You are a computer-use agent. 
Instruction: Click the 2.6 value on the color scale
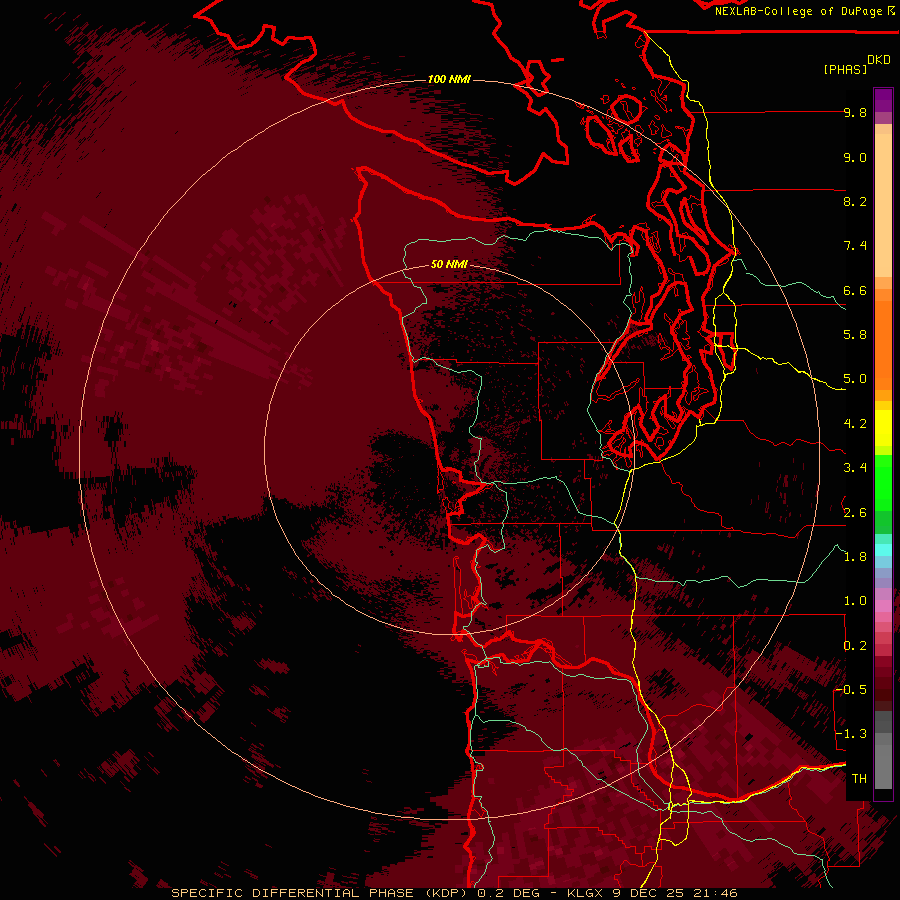coord(855,513)
